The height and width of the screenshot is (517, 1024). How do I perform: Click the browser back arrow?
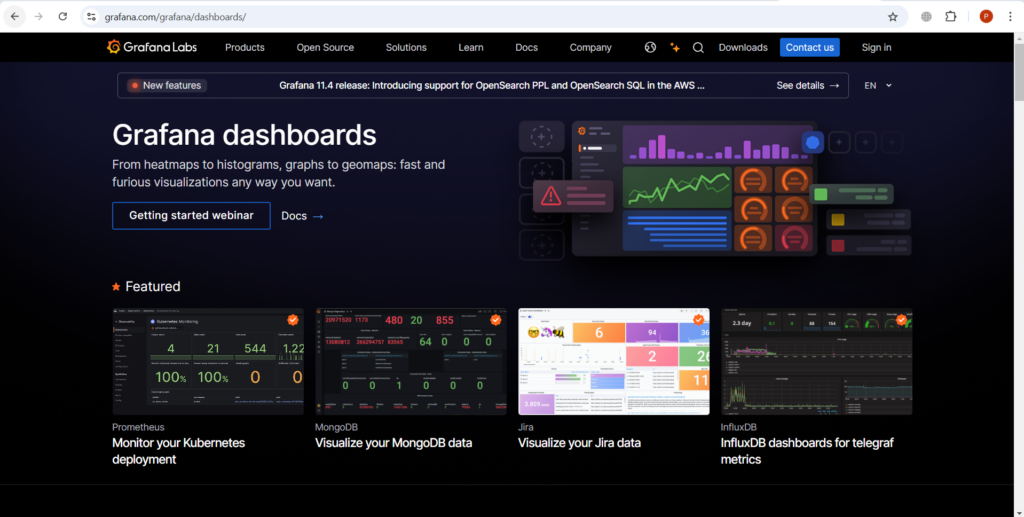click(15, 16)
